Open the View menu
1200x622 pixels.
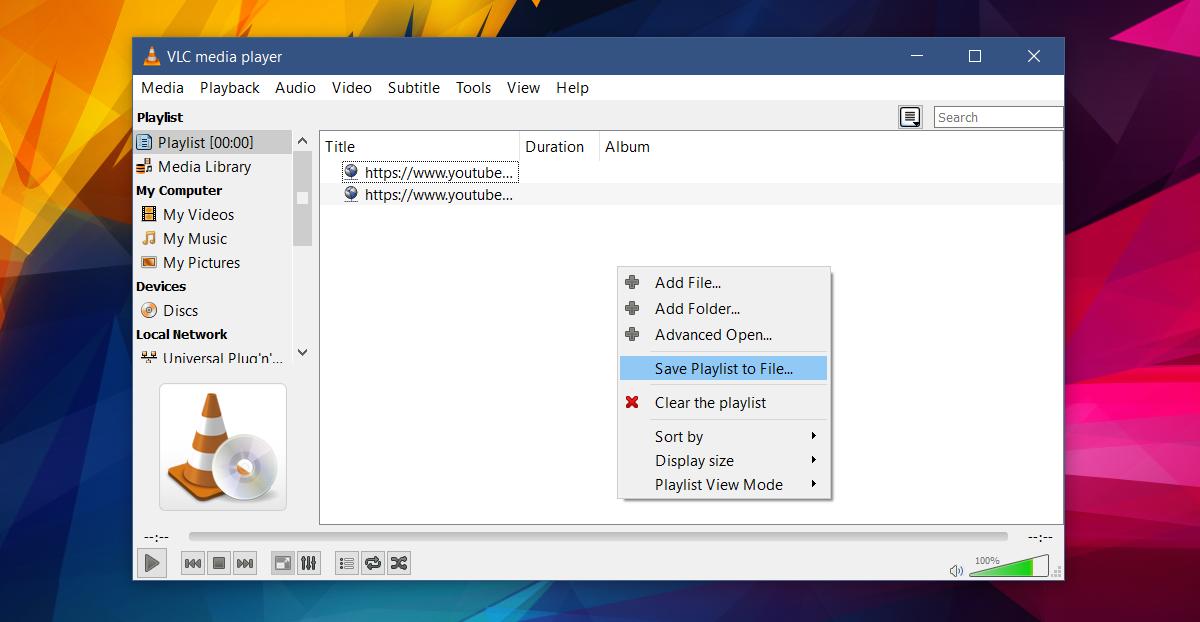523,88
